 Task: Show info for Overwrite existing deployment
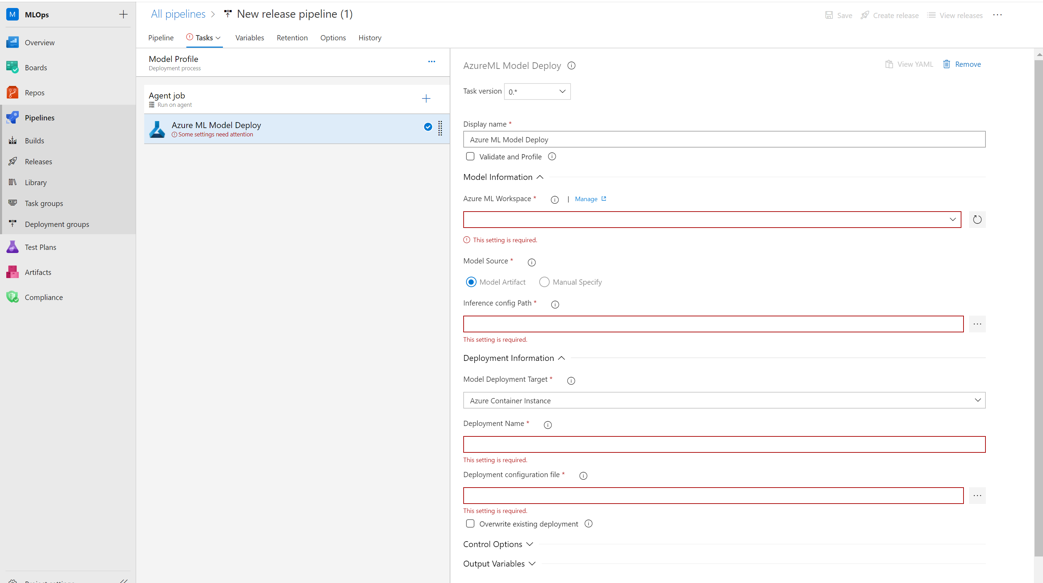point(589,524)
